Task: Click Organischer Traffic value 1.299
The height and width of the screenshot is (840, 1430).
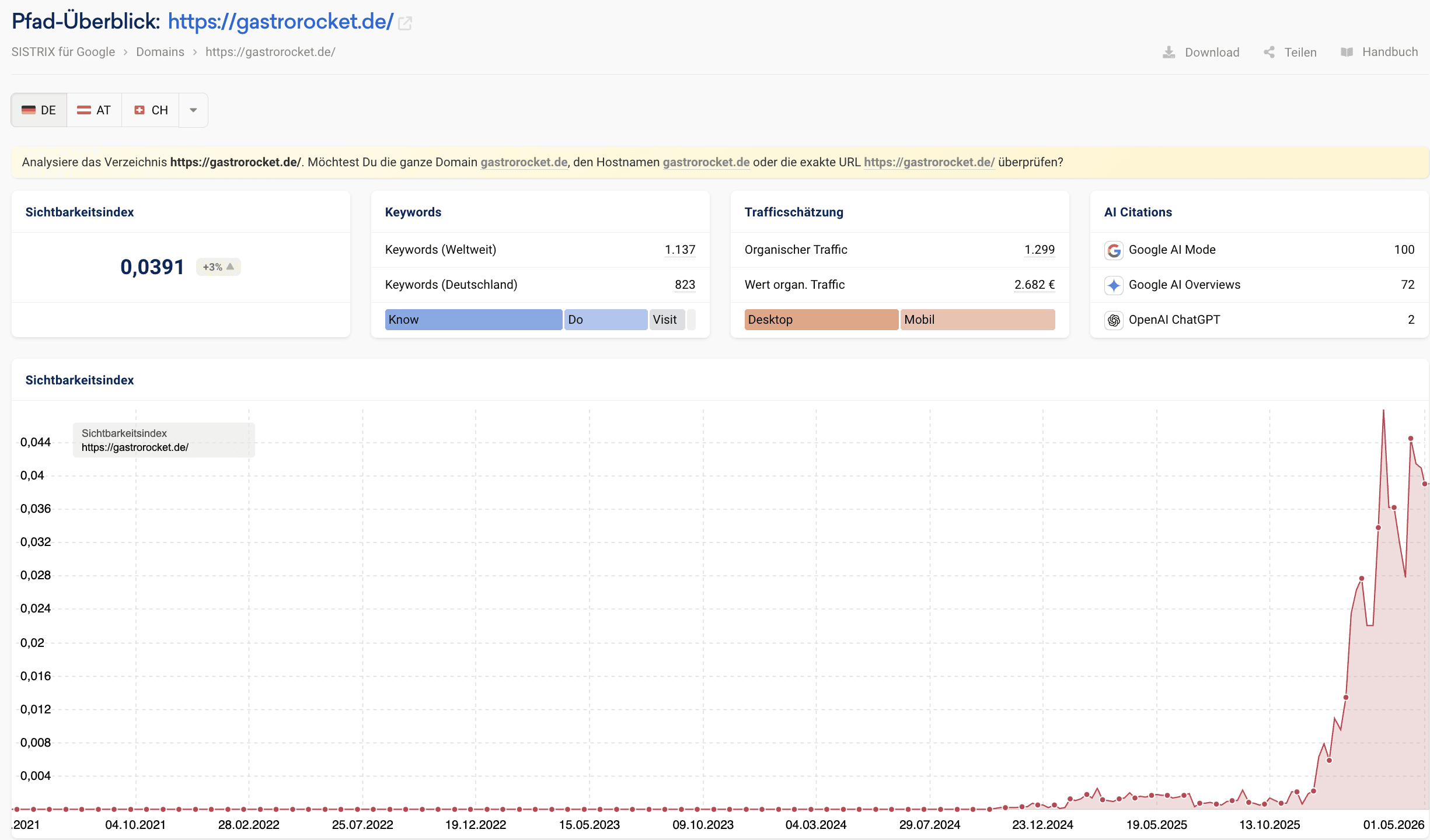Action: pyautogui.click(x=1040, y=250)
